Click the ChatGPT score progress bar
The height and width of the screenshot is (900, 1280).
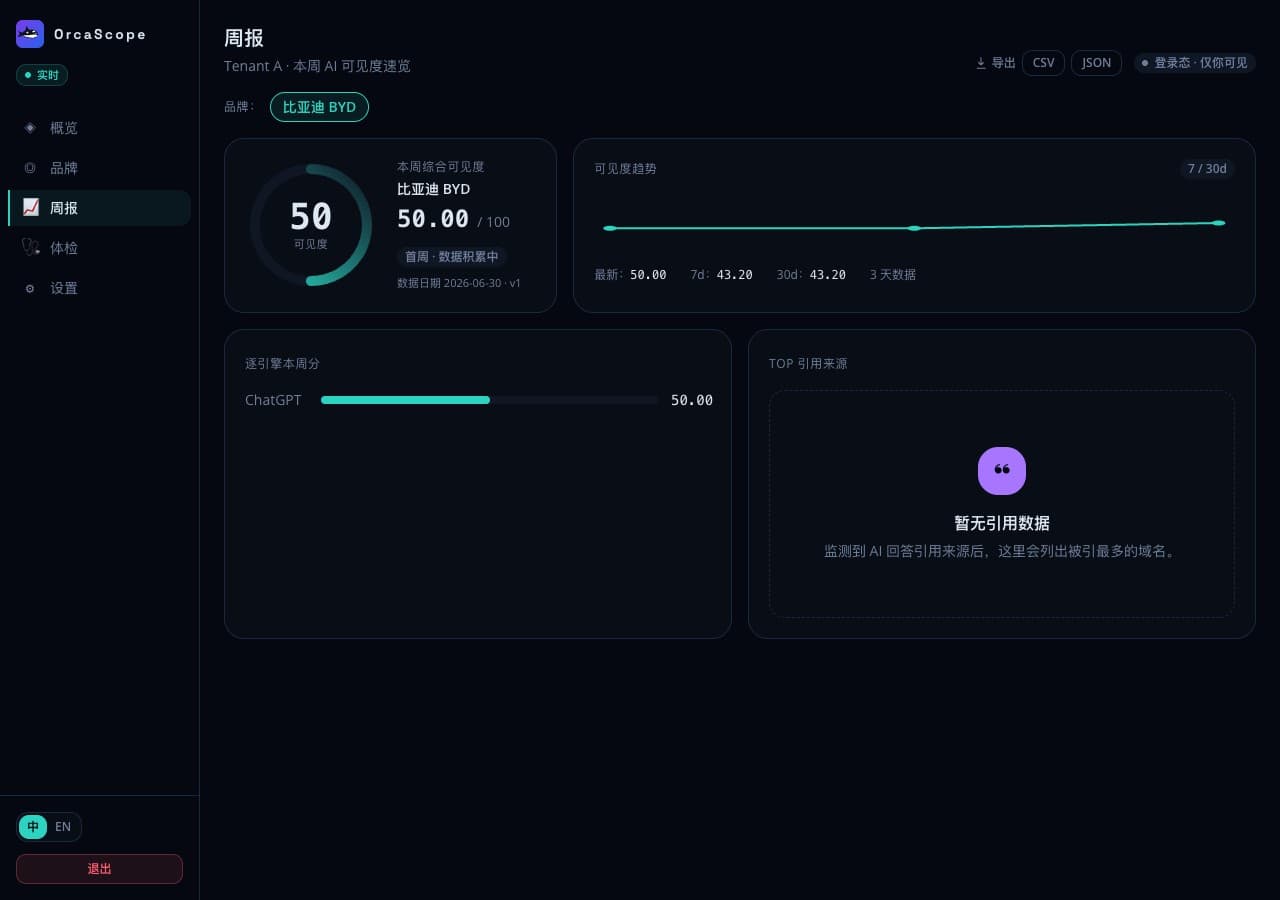tap(489, 400)
